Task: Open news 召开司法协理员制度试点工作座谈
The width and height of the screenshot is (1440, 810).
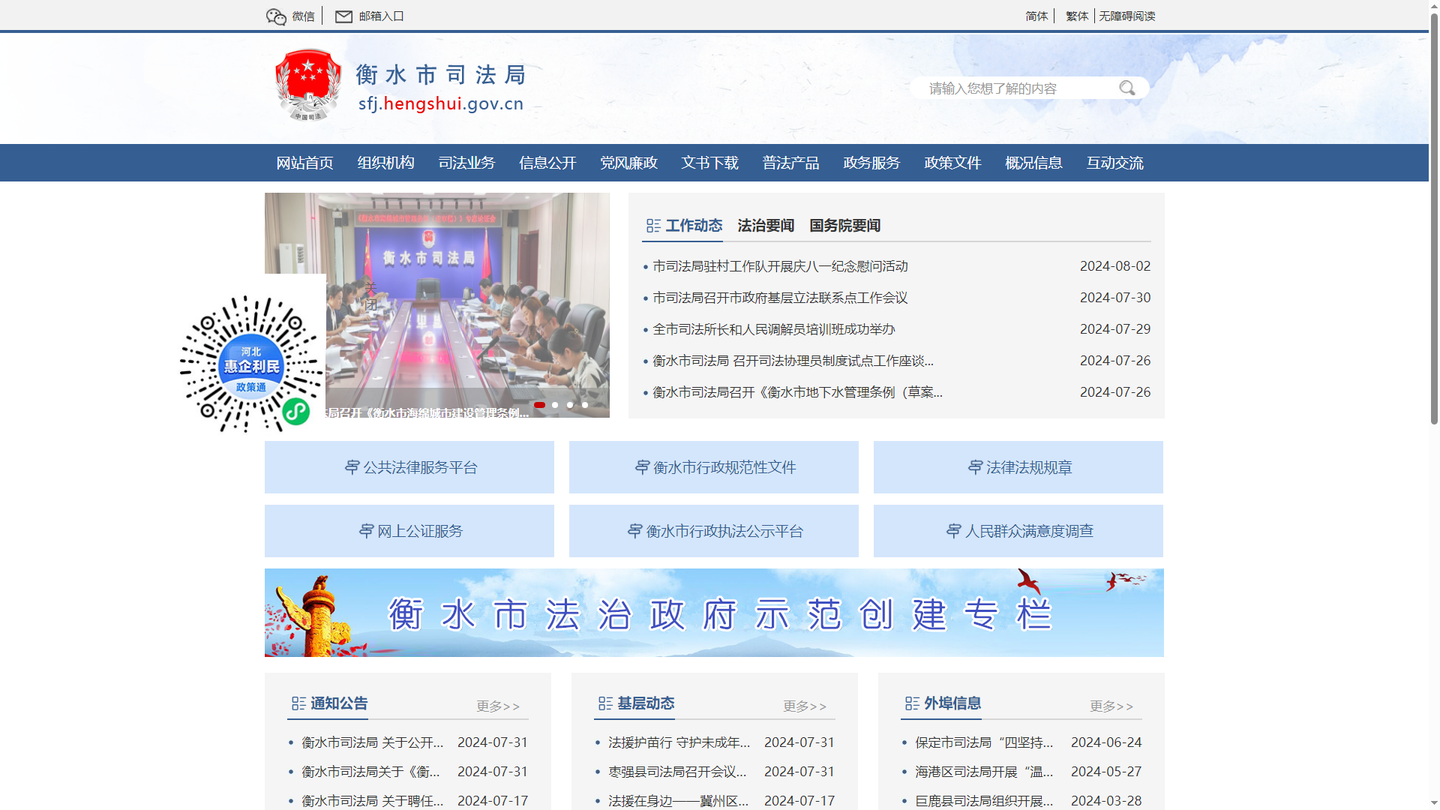Action: [793, 361]
